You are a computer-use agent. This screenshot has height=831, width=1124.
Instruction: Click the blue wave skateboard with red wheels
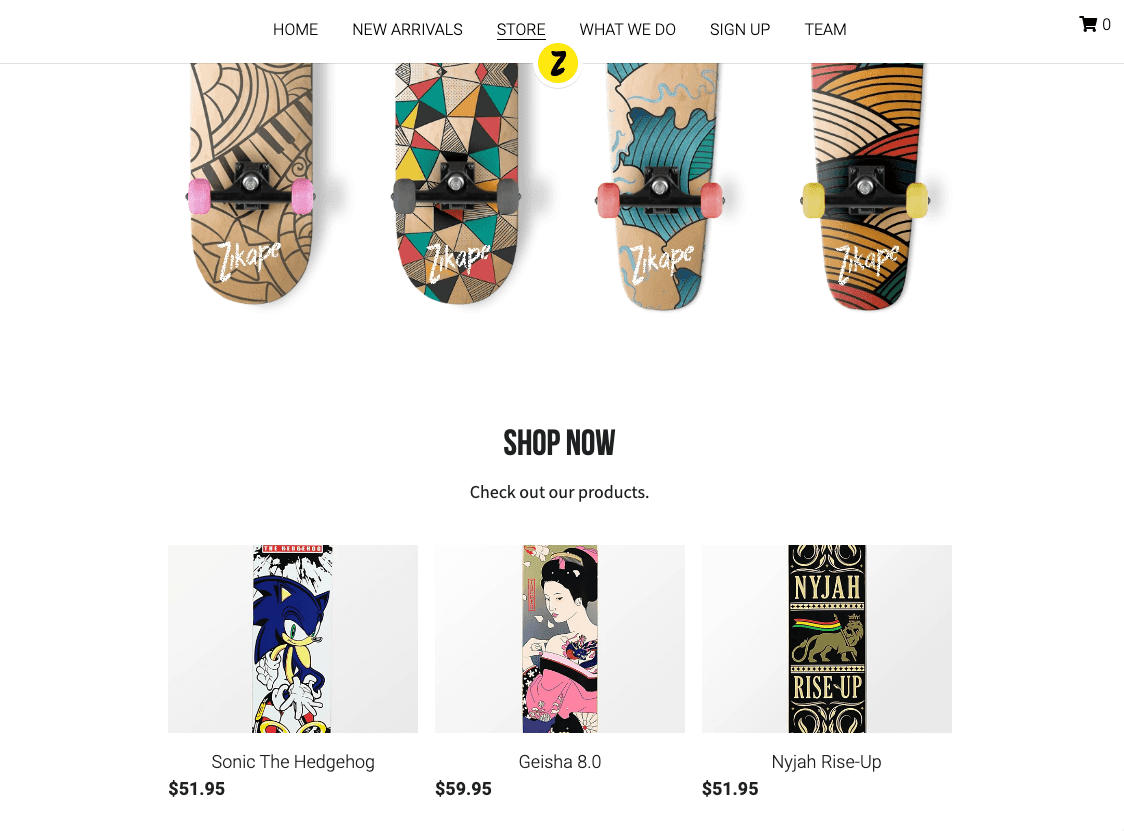tap(660, 186)
